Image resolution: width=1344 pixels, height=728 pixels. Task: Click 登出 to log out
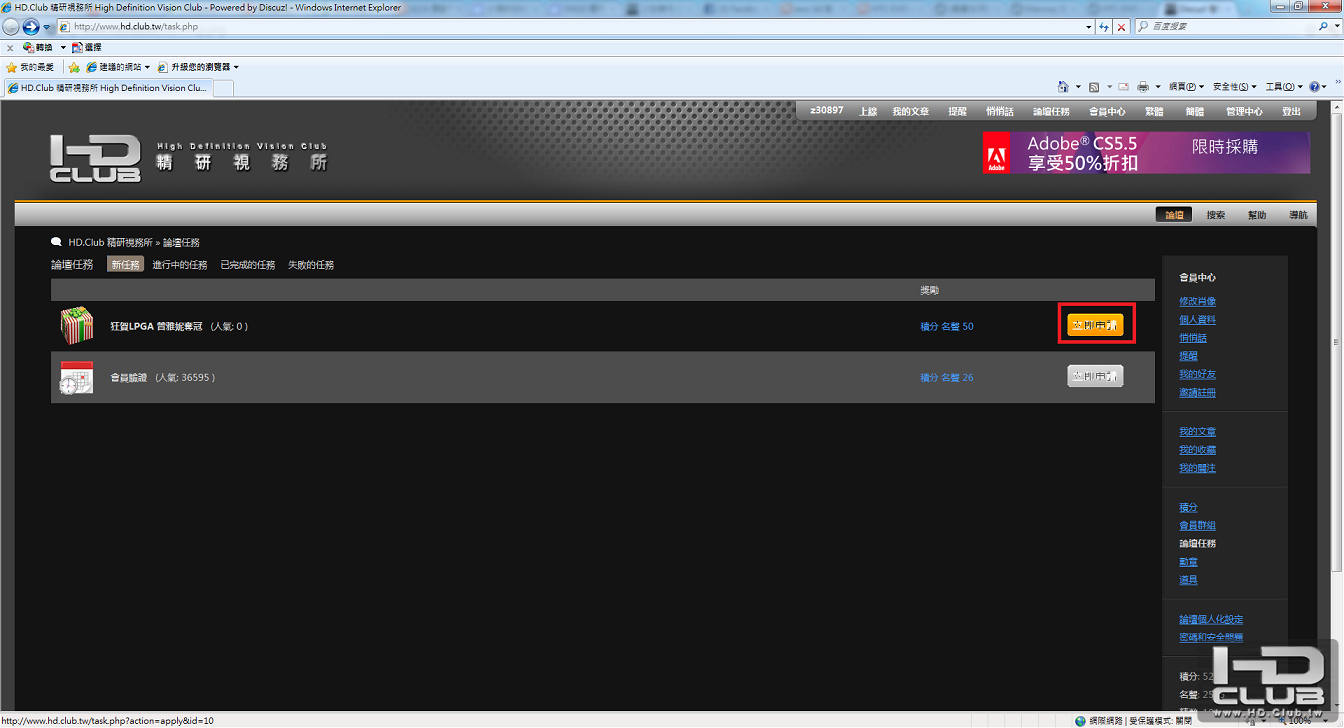pos(1292,111)
